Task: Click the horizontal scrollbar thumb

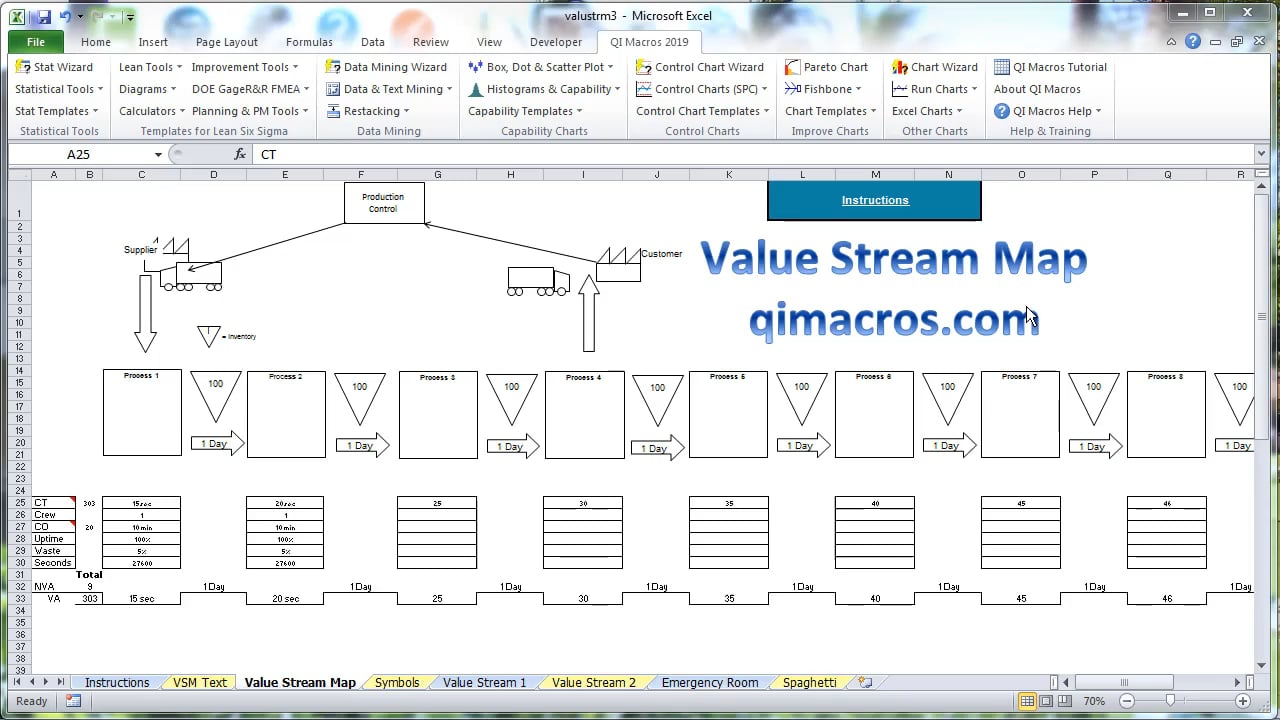Action: [1129, 682]
